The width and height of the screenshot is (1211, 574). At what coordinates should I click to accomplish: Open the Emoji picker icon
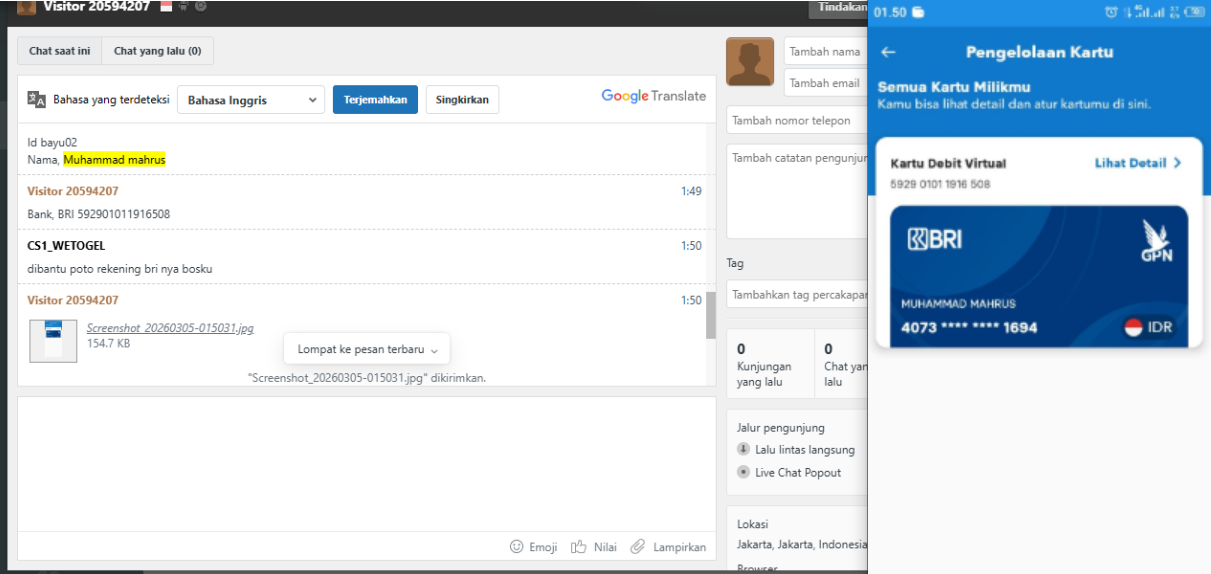[x=517, y=547]
